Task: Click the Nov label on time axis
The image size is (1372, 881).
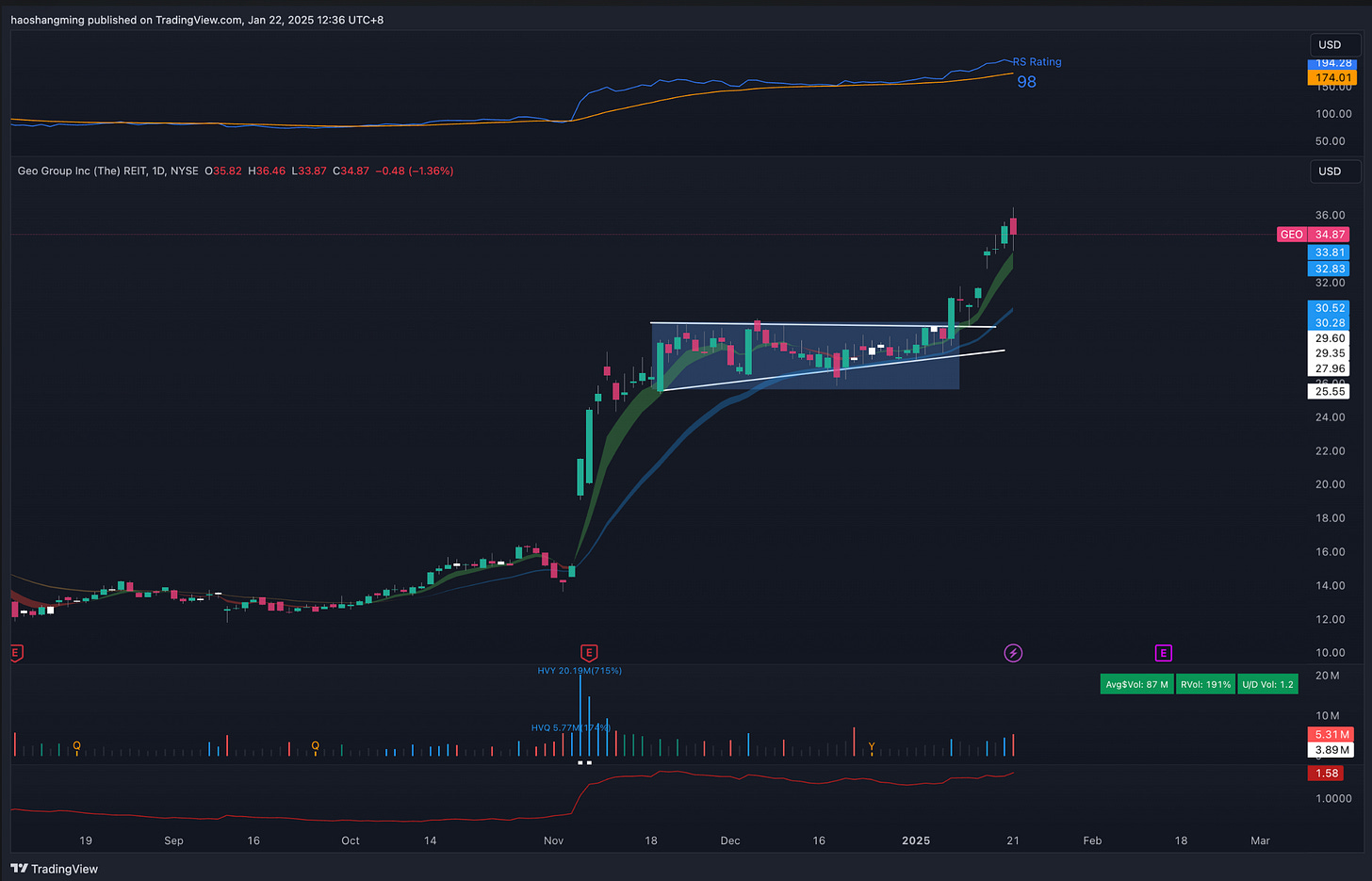Action: point(554,840)
